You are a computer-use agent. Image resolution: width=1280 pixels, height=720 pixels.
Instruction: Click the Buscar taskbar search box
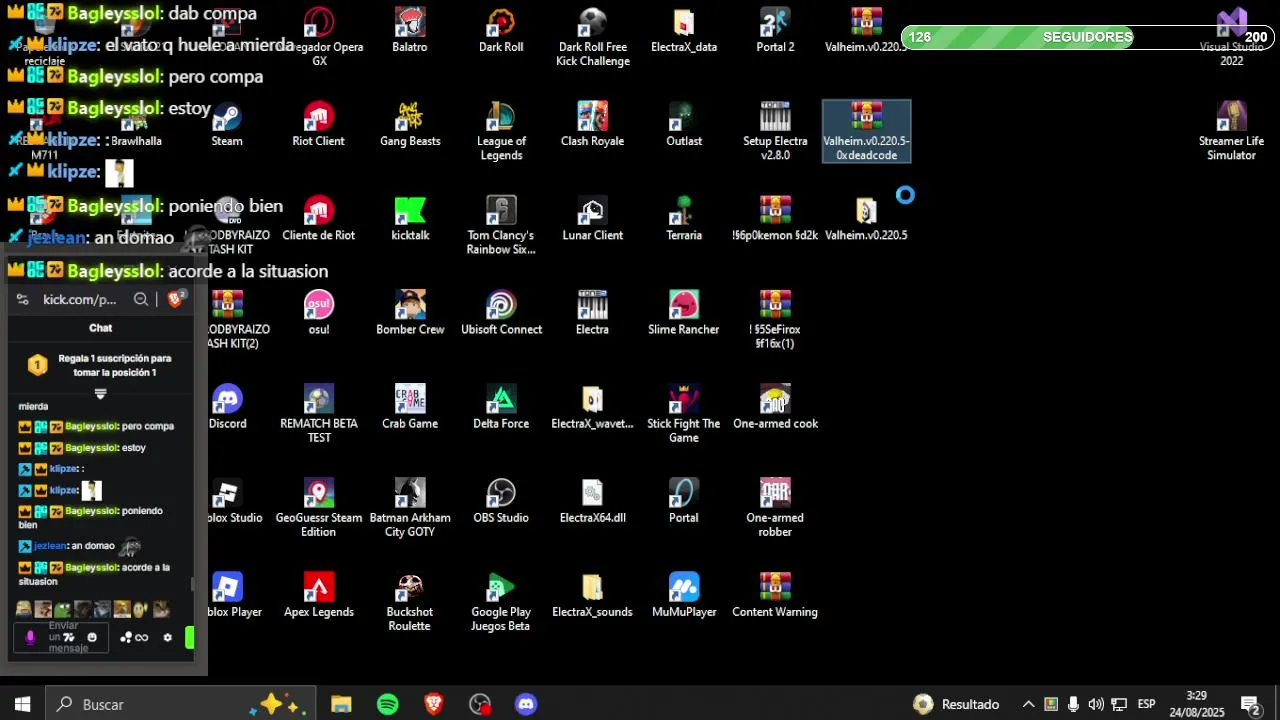181,704
